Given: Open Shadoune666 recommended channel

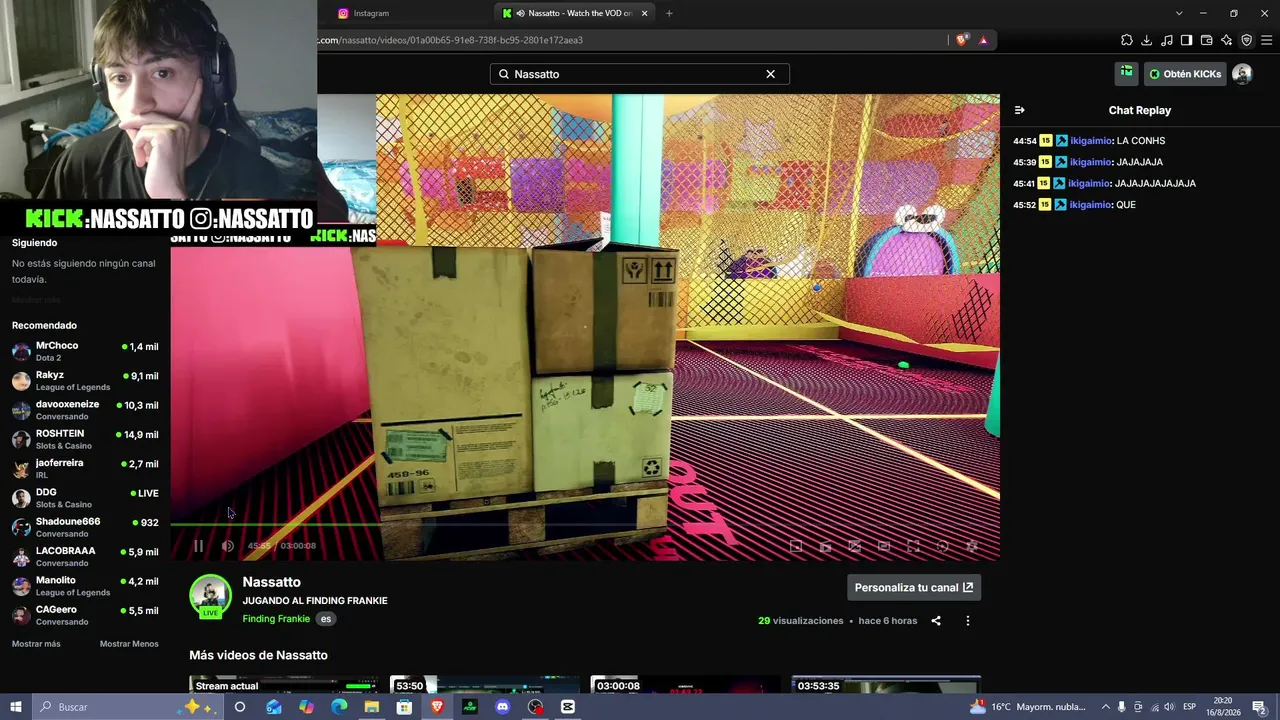Looking at the screenshot, I should (85, 527).
